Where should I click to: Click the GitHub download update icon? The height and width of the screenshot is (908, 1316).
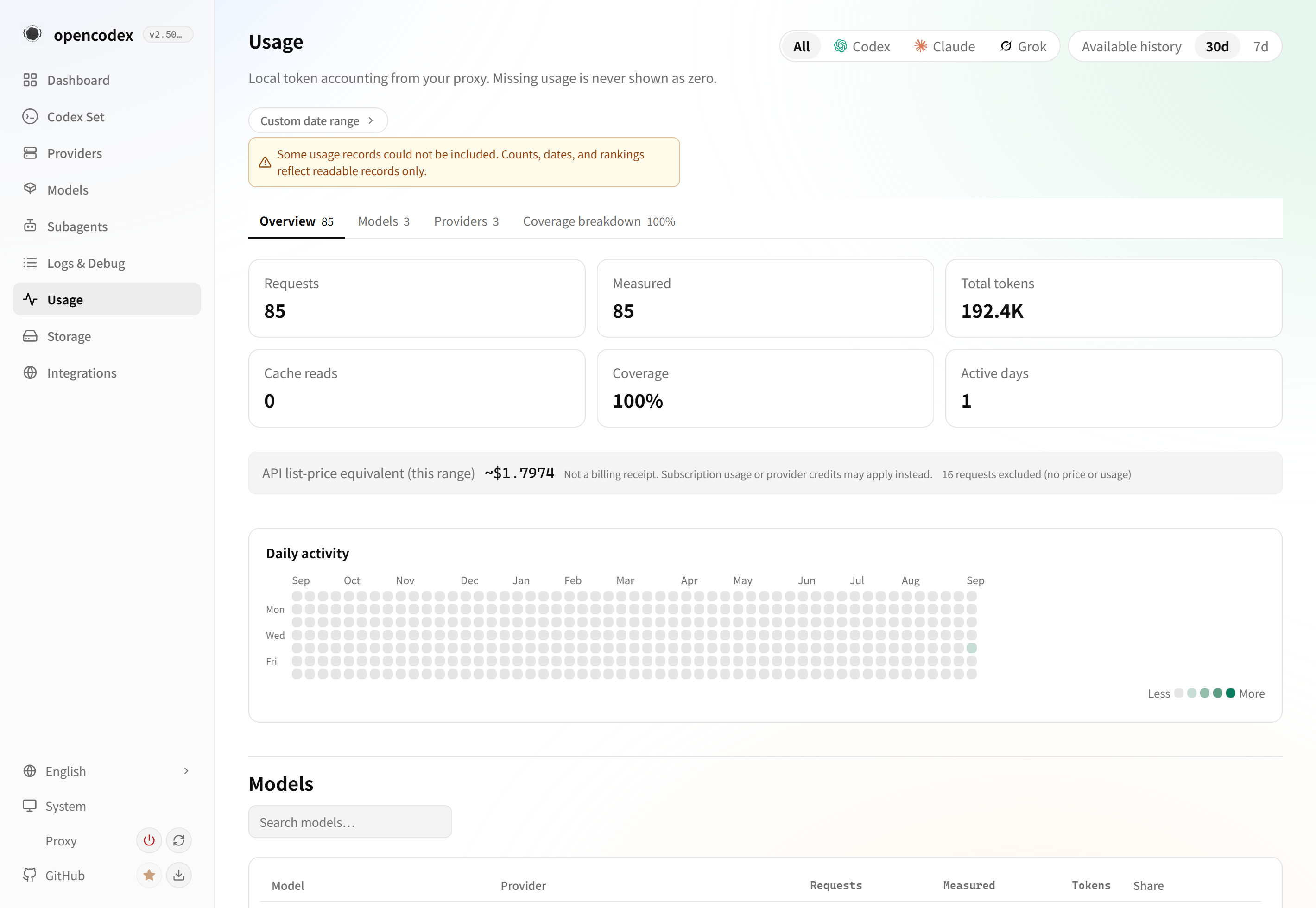pyautogui.click(x=179, y=875)
